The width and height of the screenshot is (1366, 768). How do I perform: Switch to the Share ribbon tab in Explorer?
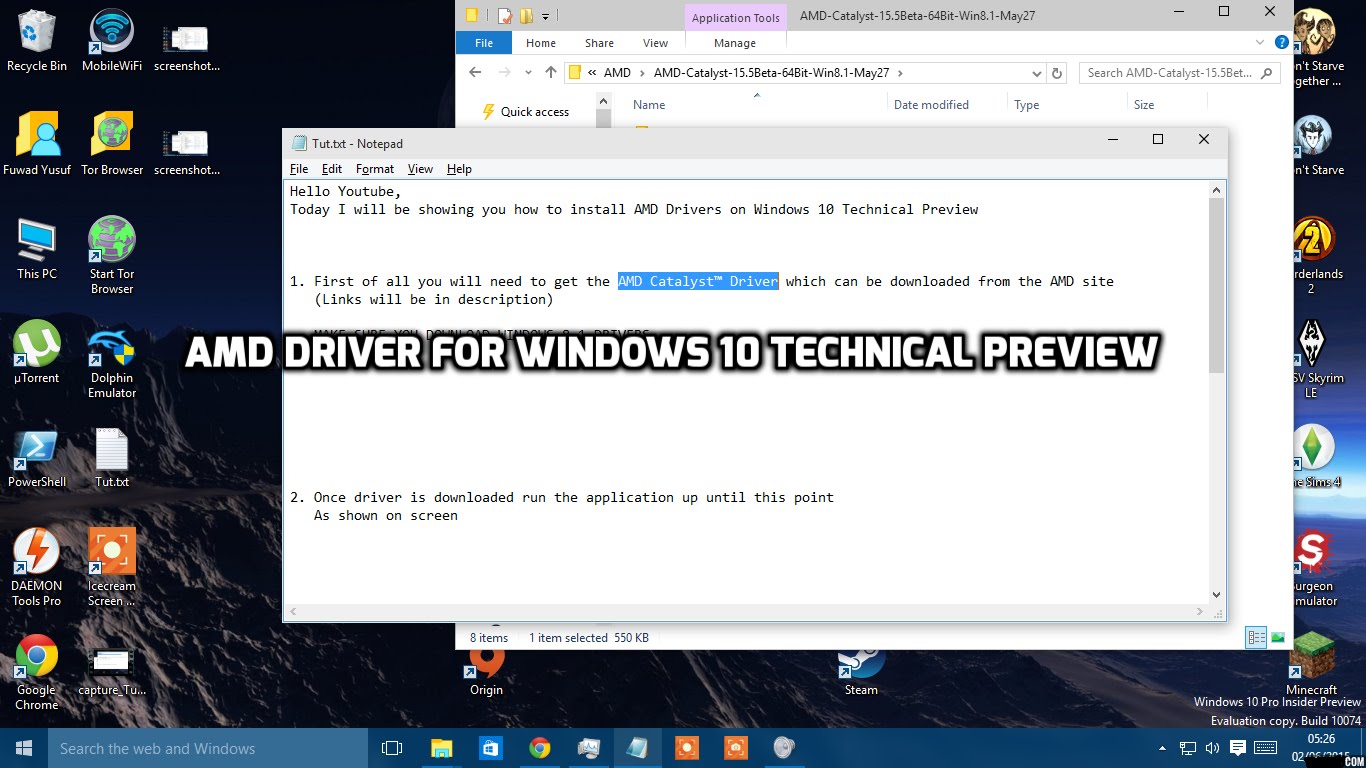click(x=600, y=43)
